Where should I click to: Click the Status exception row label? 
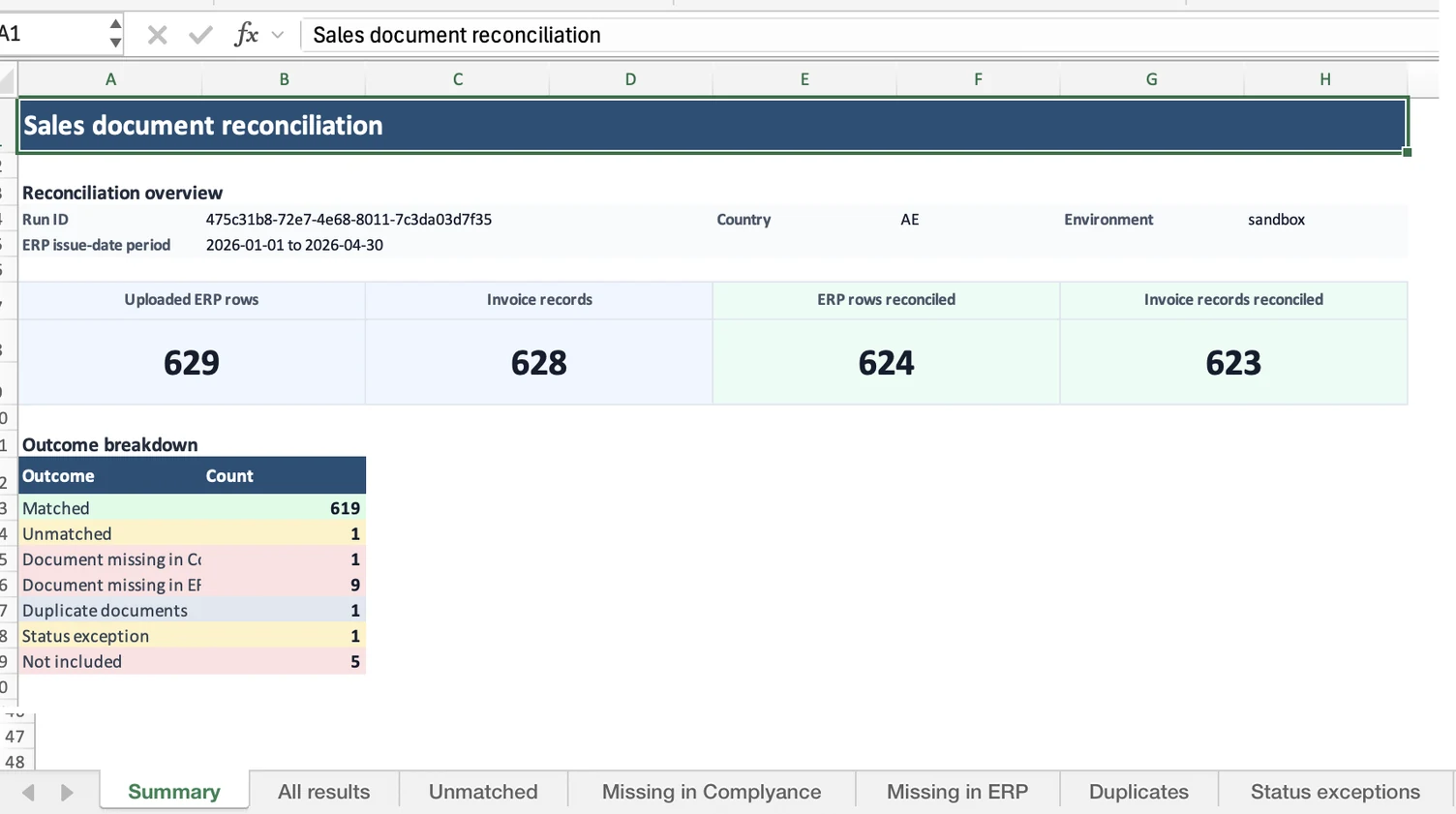[x=85, y=636]
